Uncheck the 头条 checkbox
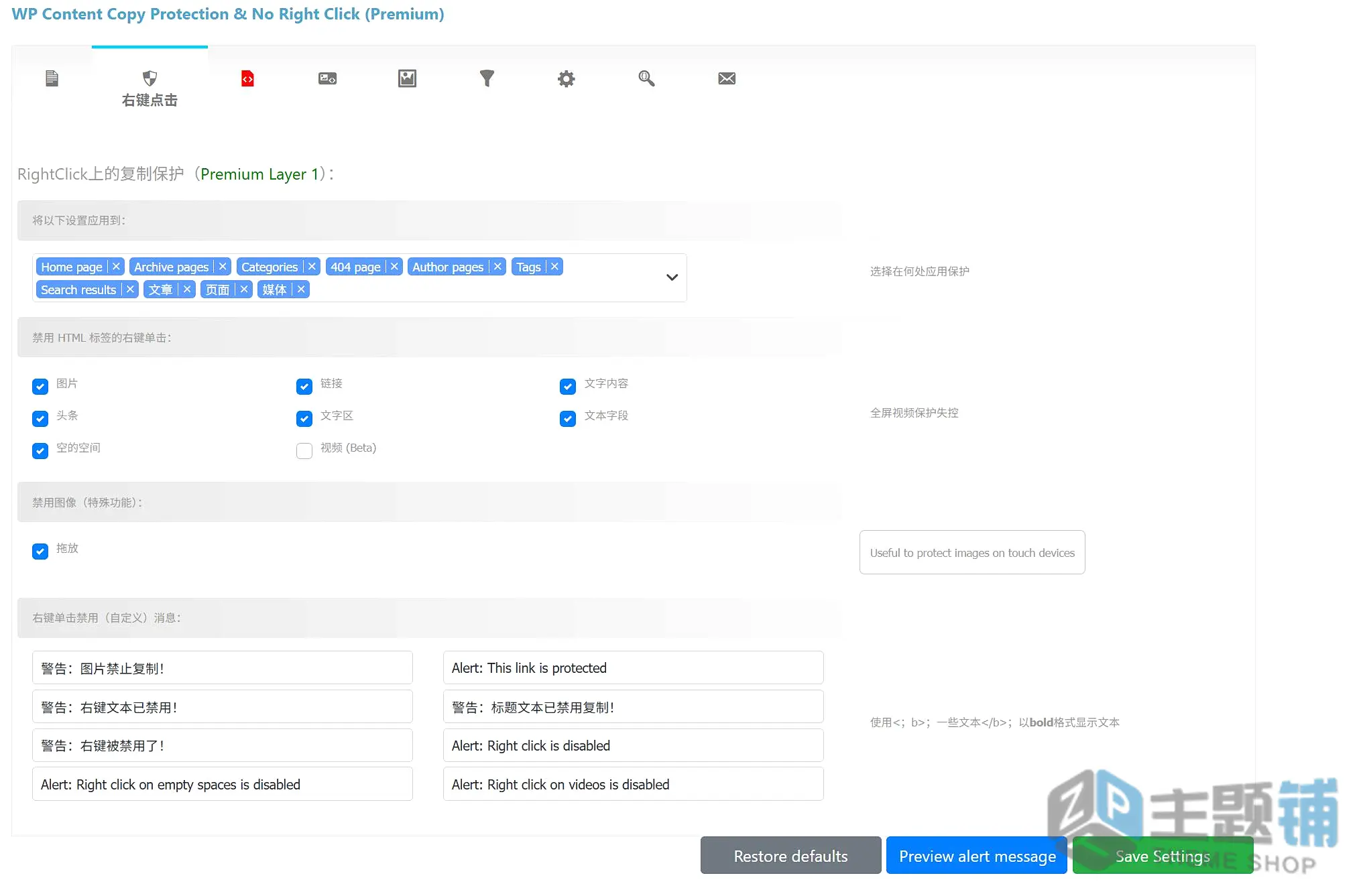Viewport: 1359px width, 896px height. point(40,419)
